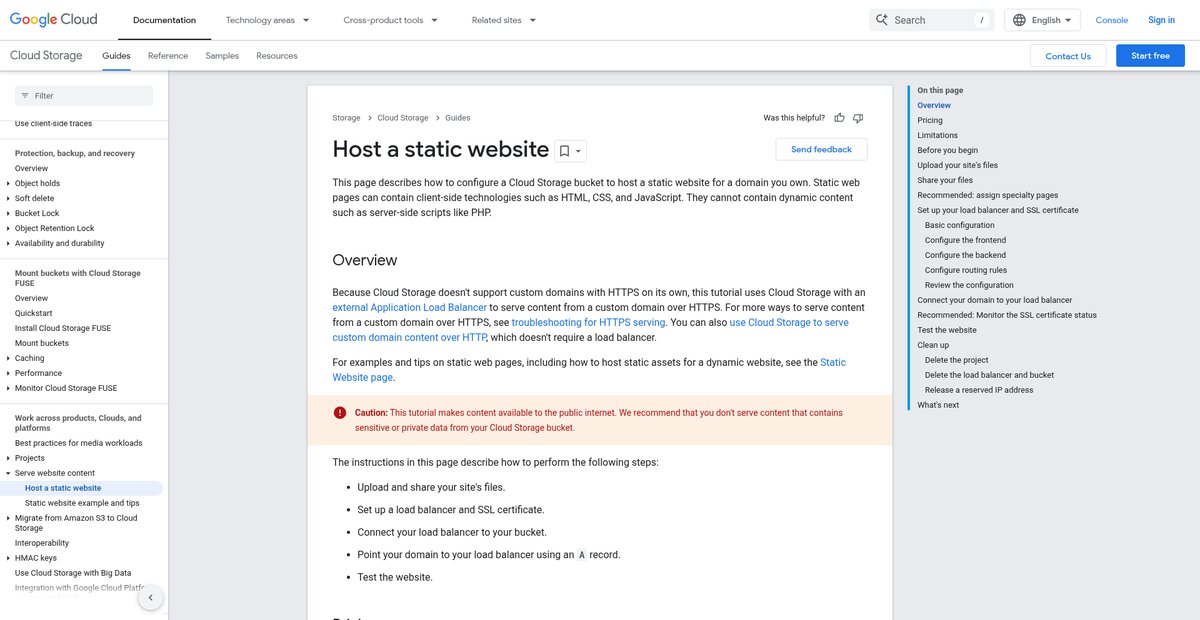Screen dimensions: 1200x620
Task: Expand Availability and durability
Action: 9,244
